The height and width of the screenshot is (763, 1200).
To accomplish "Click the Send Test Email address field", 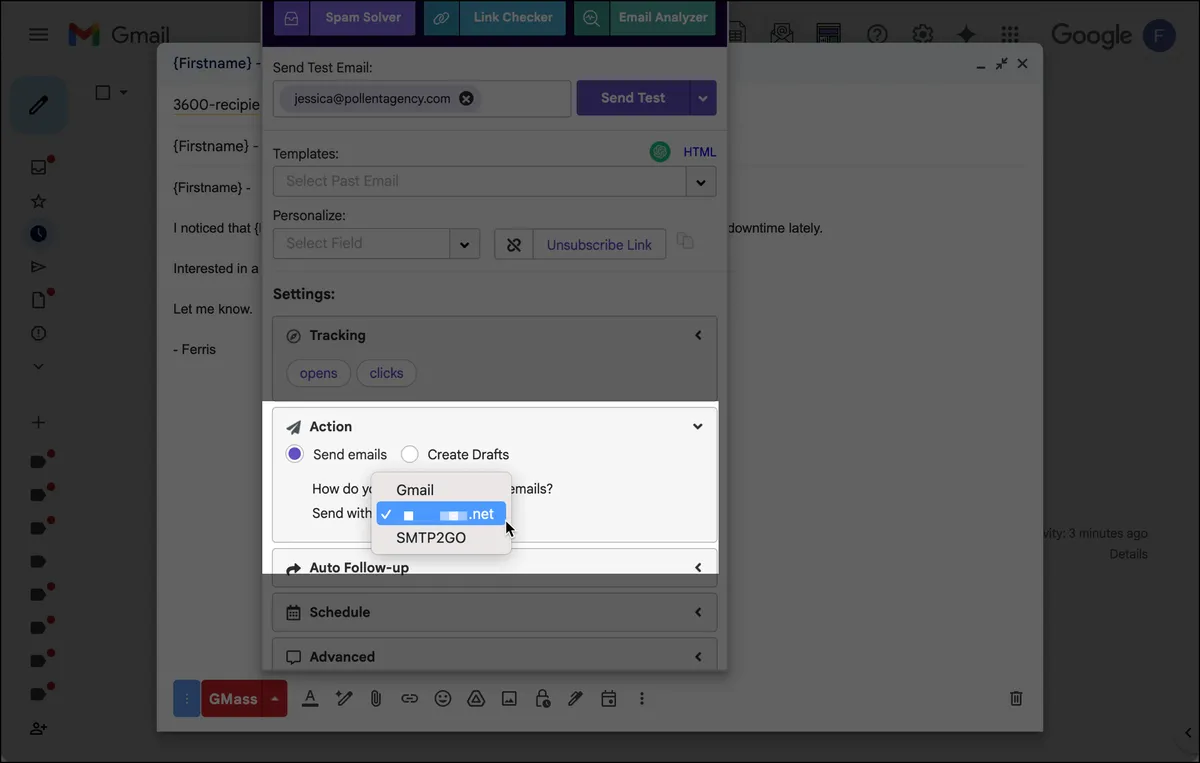I will coord(422,99).
